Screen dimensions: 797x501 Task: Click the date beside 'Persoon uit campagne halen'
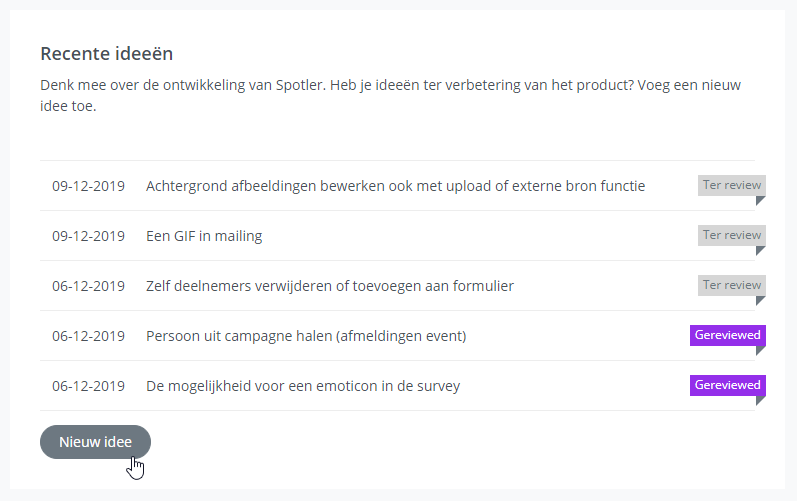pos(88,336)
